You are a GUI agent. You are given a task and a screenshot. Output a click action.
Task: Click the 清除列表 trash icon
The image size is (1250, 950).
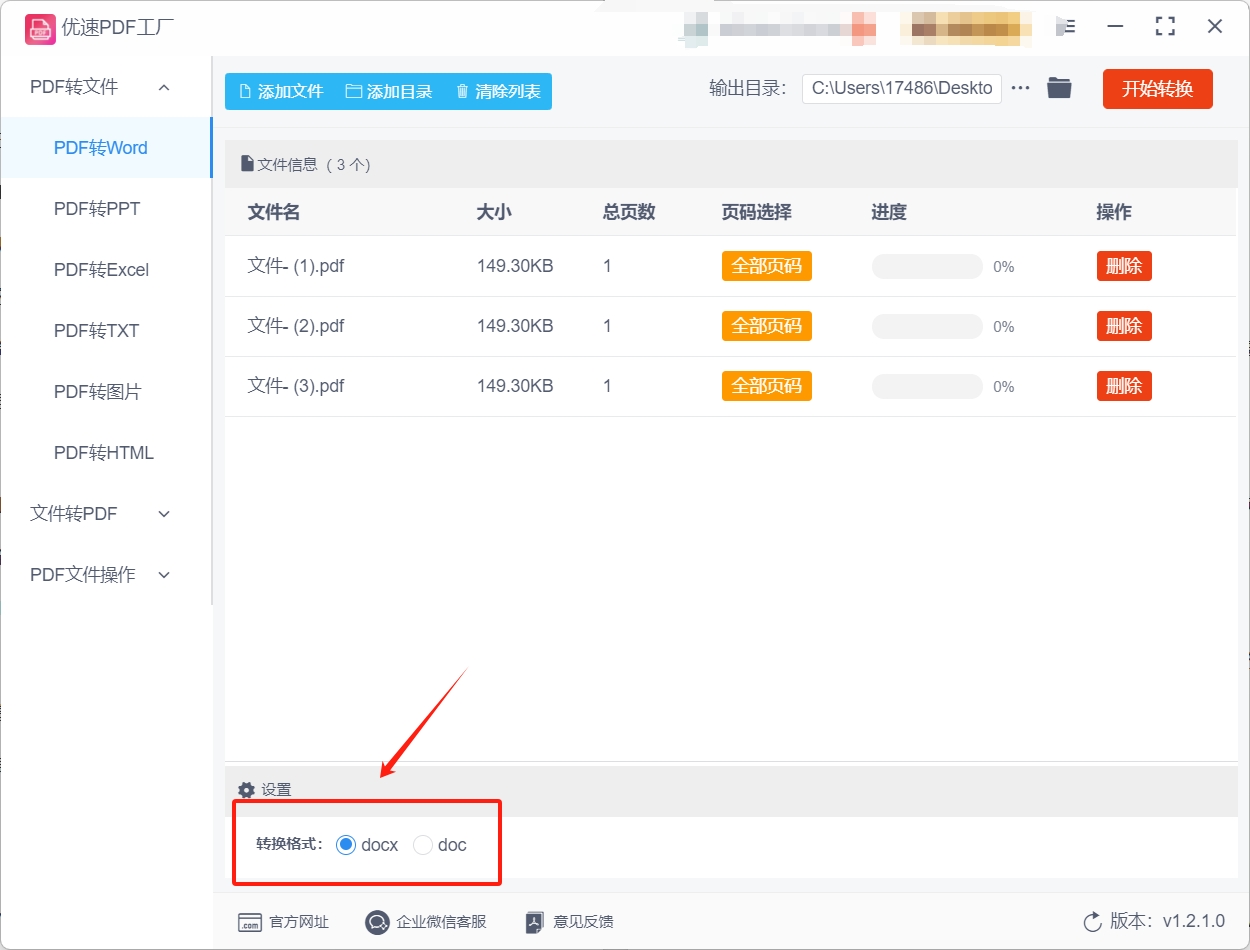tap(461, 90)
